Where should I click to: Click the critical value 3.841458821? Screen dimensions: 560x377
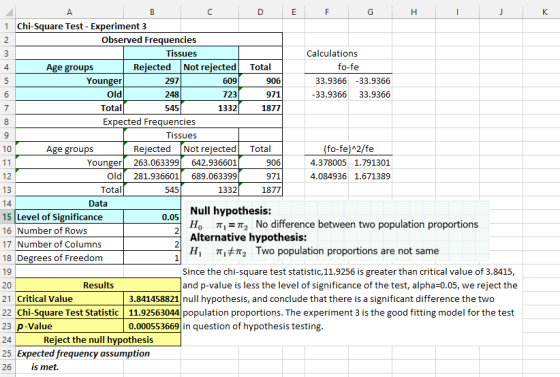click(x=152, y=299)
